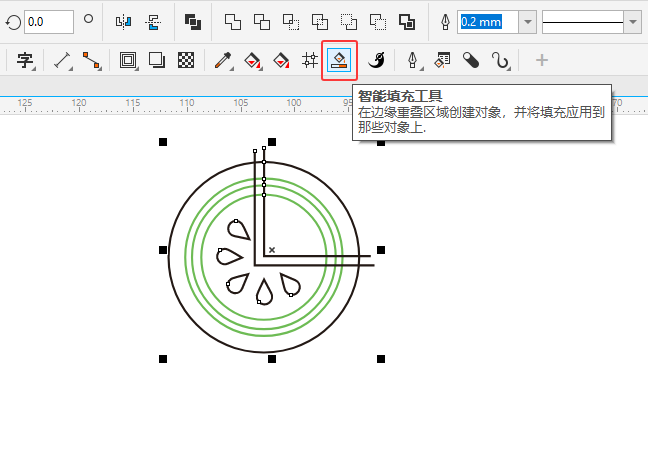
Task: Select the highlighted Smart fill tool
Action: pos(339,60)
